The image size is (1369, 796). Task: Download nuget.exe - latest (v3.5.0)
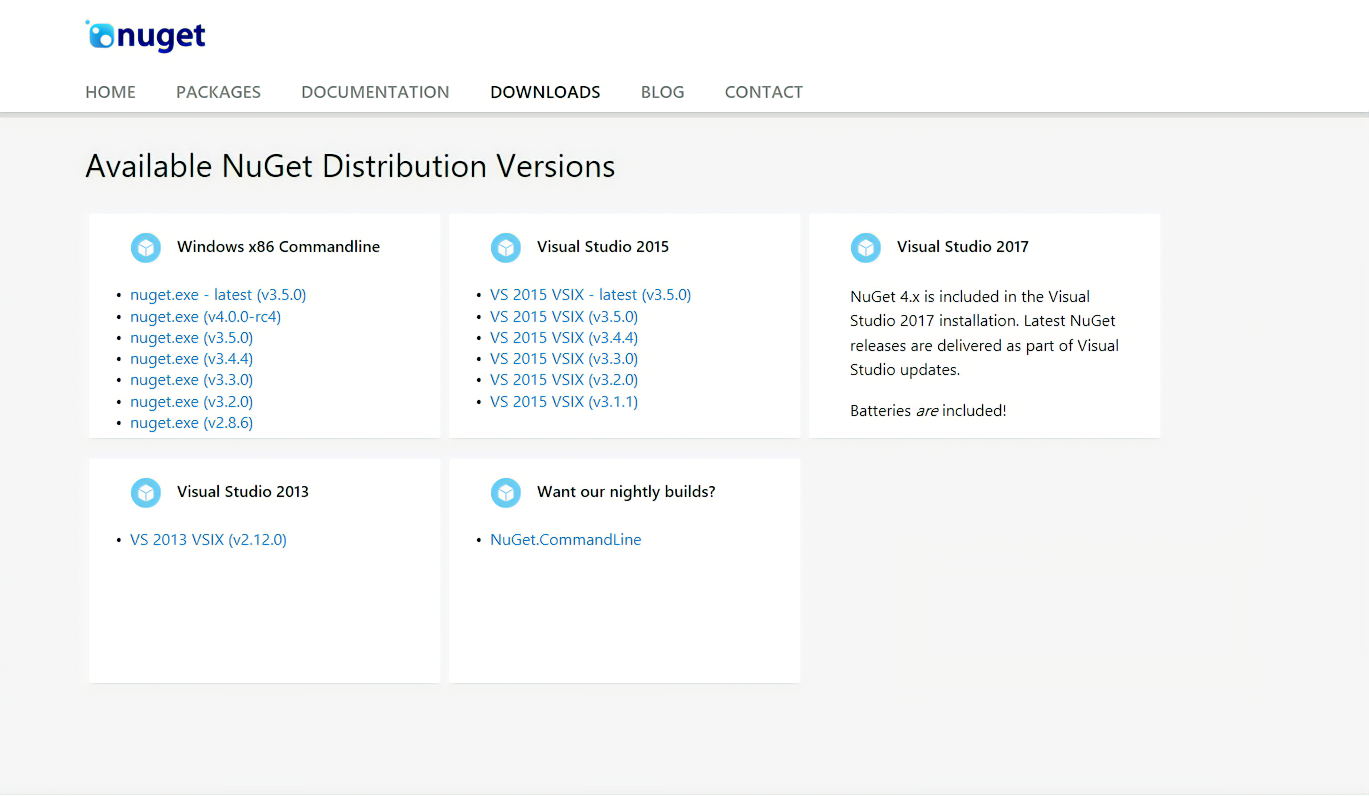(x=218, y=295)
